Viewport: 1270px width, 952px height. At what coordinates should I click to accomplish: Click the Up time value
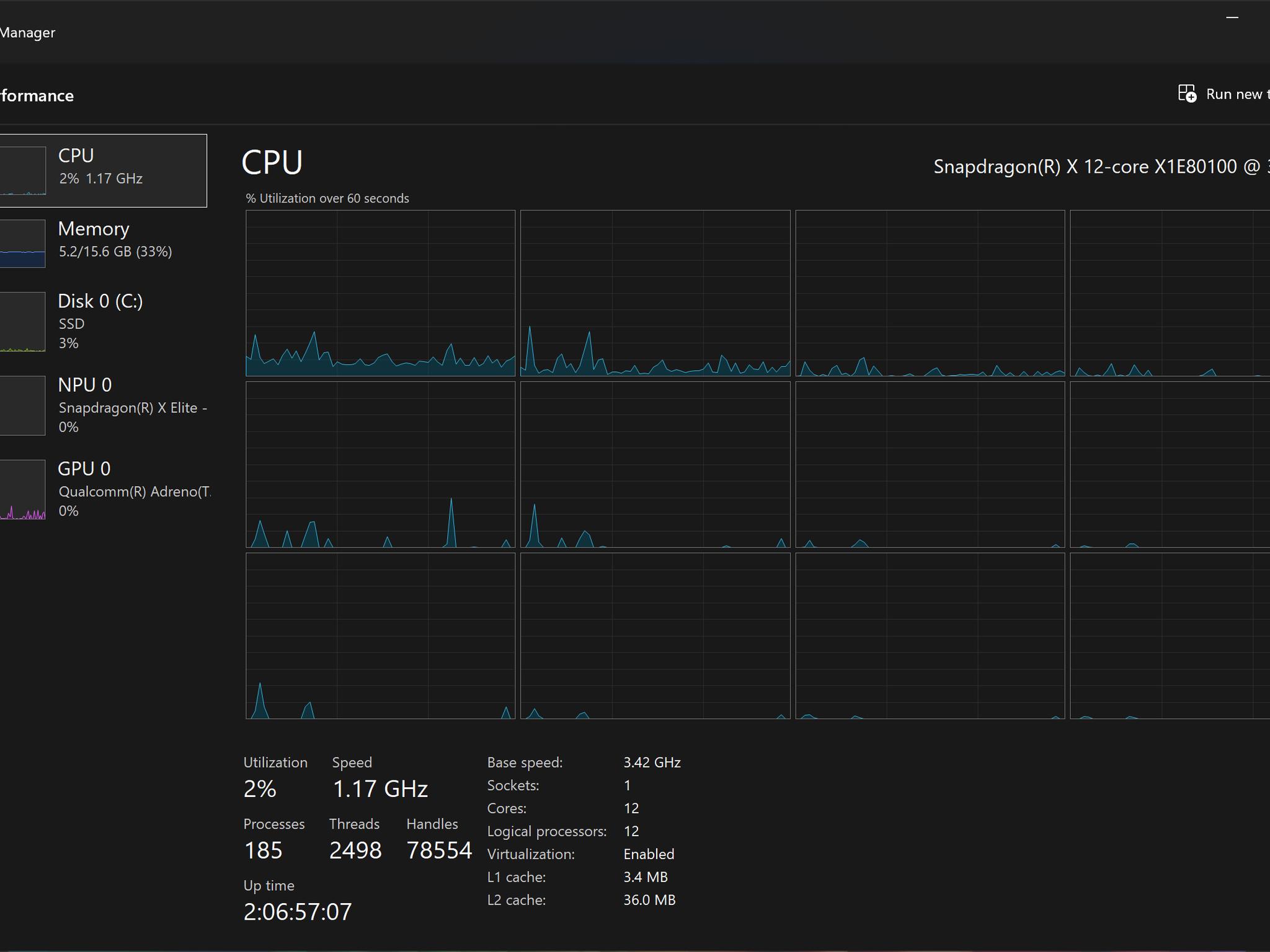298,912
